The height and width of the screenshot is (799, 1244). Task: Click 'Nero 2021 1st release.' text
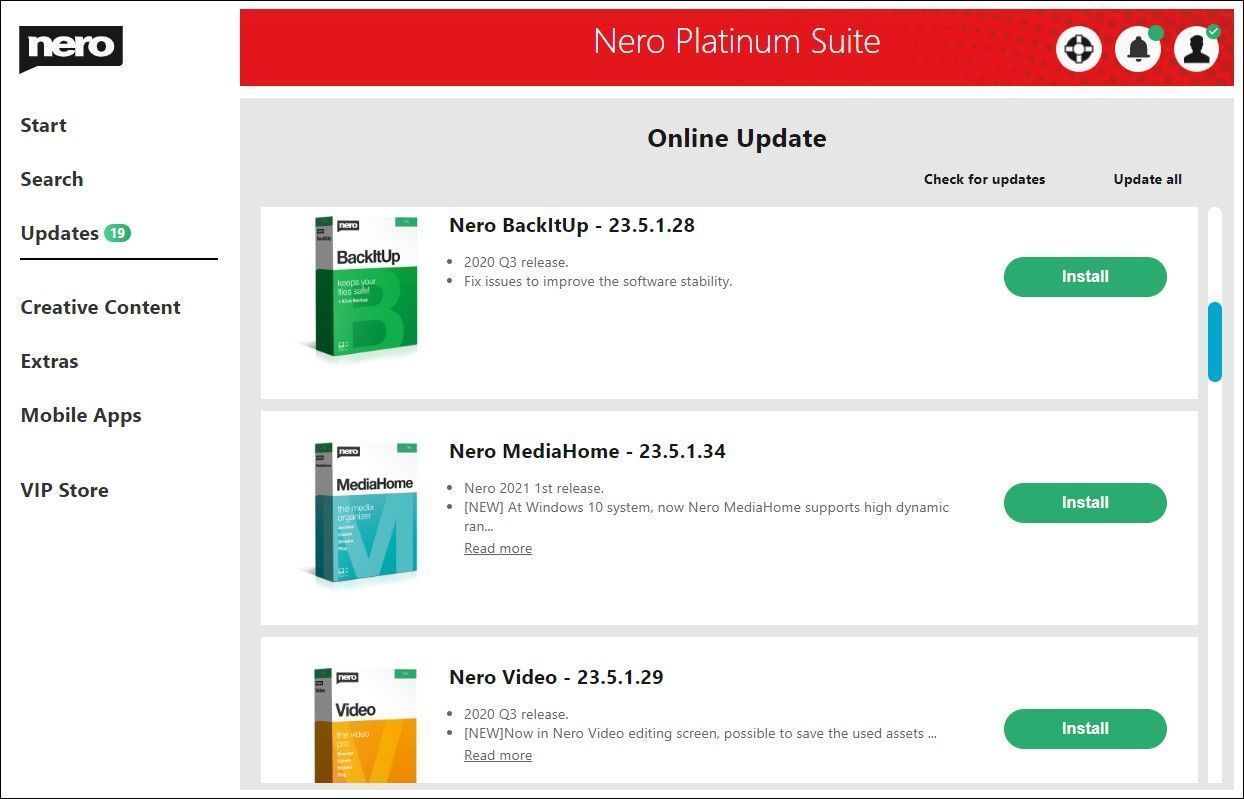pos(534,488)
